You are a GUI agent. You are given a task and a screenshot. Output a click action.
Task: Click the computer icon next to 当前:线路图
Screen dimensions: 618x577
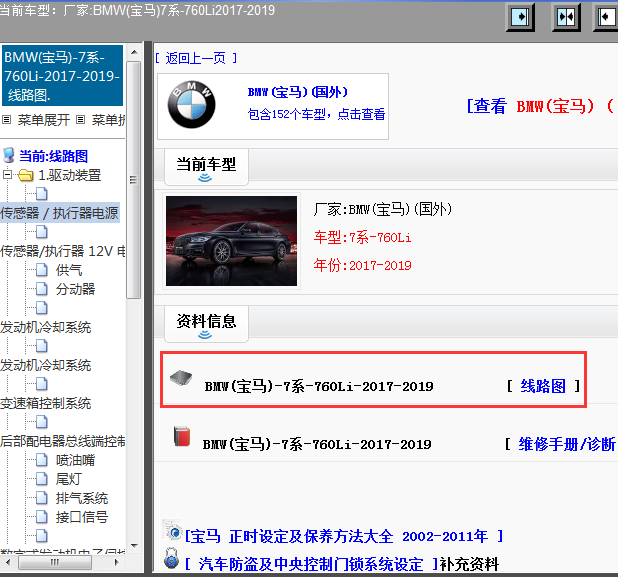8,155
